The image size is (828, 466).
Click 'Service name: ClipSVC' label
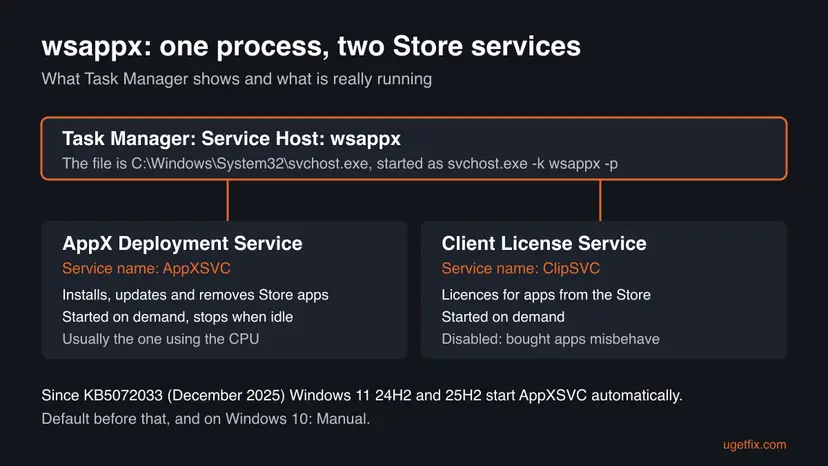(x=521, y=268)
